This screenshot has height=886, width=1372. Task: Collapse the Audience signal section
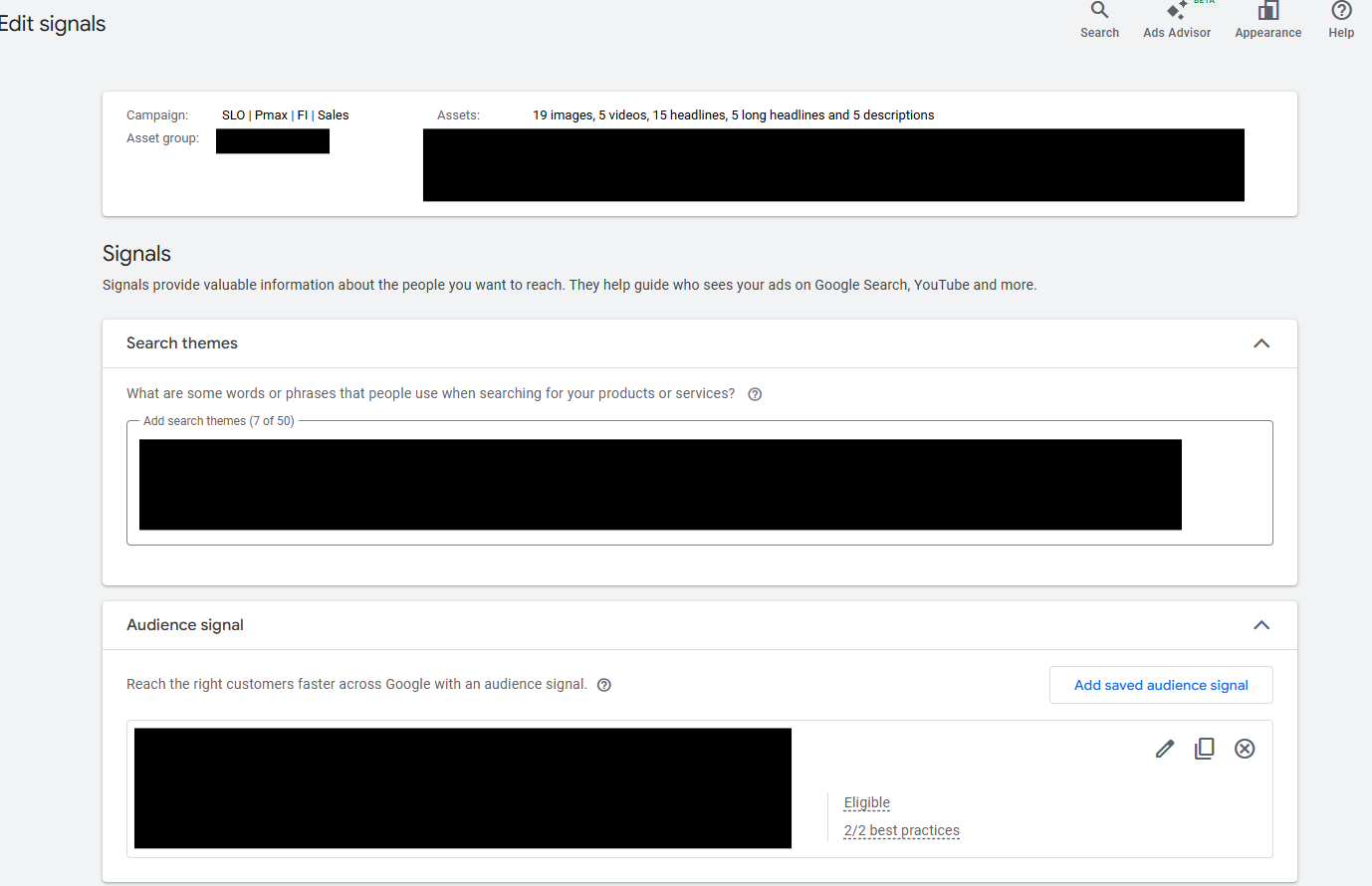pyautogui.click(x=1261, y=625)
